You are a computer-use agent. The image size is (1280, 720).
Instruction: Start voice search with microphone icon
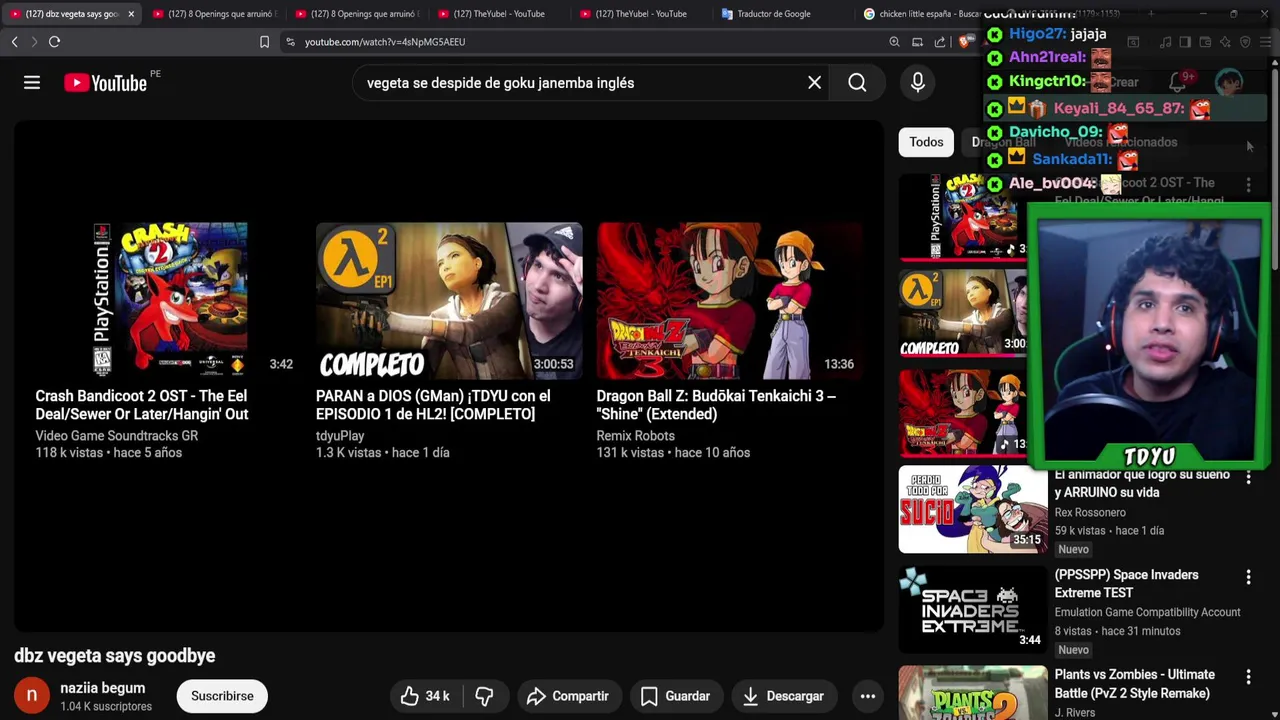coord(918,83)
